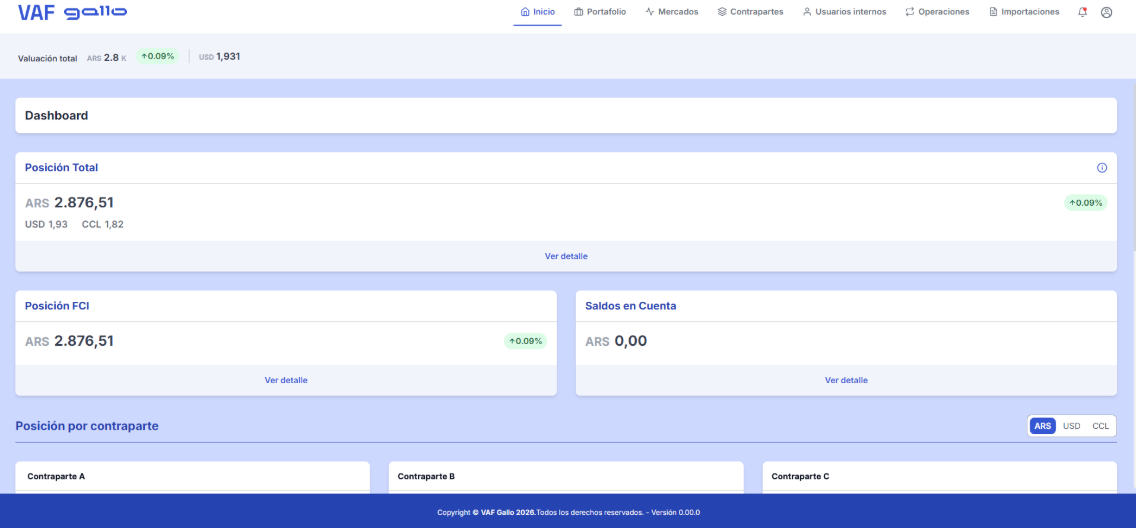The image size is (1136, 531).
Task: Click the ARS 2.8 K valuation value
Action: pyautogui.click(x=106, y=57)
